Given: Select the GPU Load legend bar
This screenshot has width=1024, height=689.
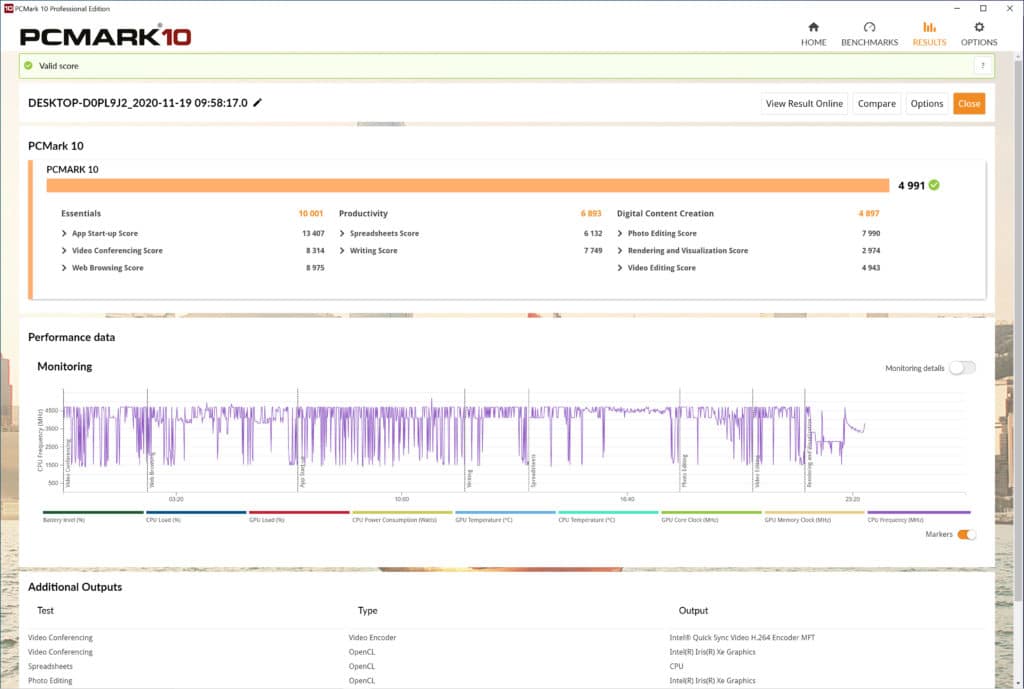Looking at the screenshot, I should pyautogui.click(x=299, y=513).
